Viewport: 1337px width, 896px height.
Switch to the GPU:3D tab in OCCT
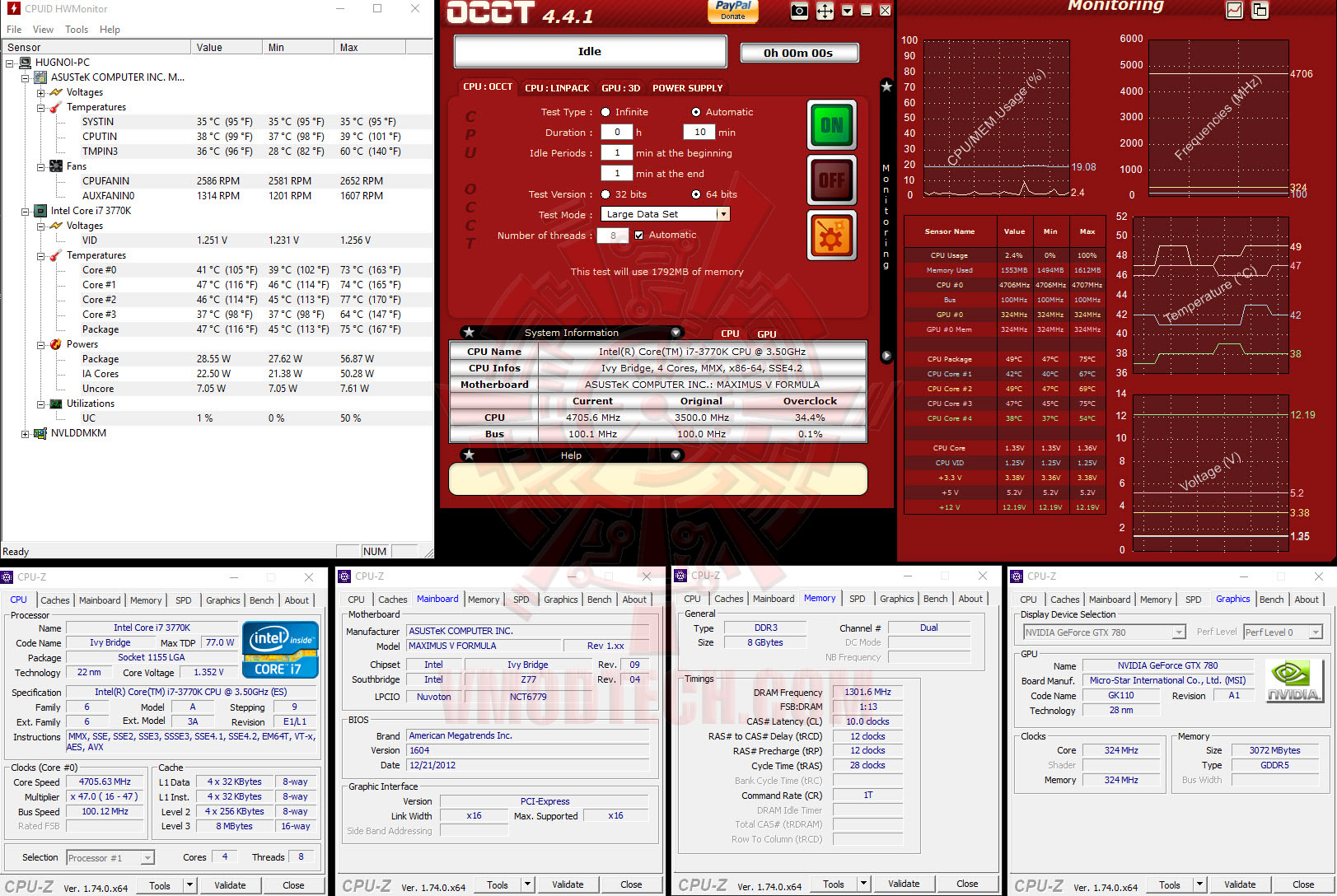(620, 88)
